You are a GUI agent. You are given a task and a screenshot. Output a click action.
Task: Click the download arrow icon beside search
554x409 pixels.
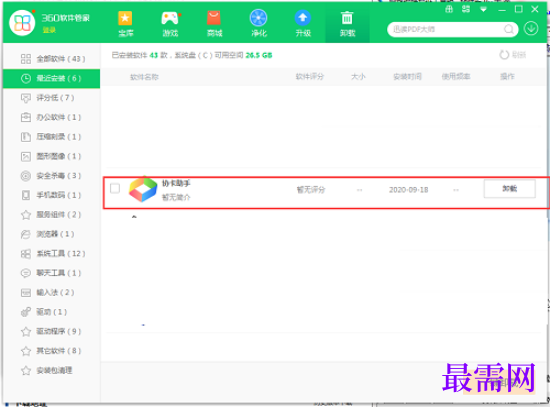(x=531, y=29)
